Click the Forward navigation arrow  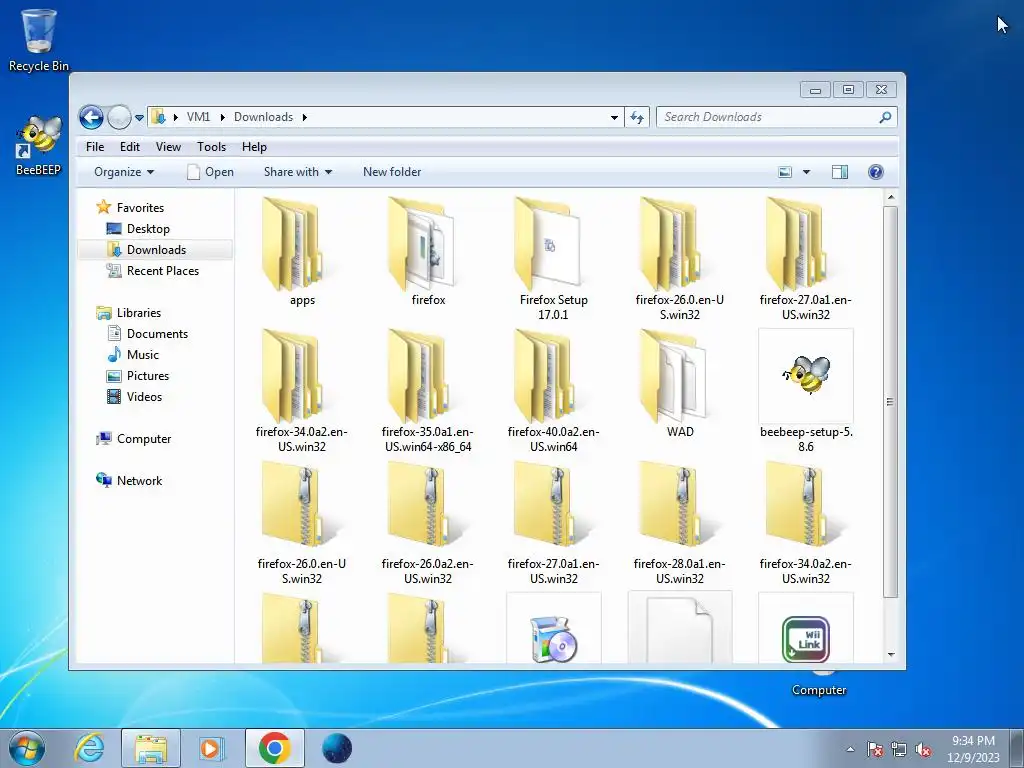(120, 118)
